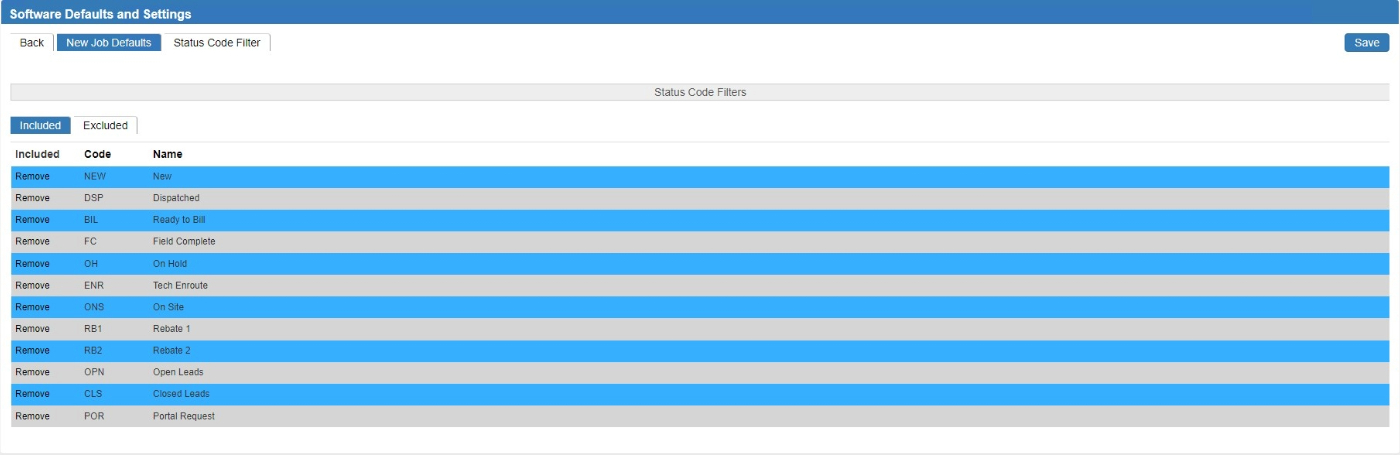Remove the Rebate 1 status
This screenshot has height=455, width=1400.
(x=33, y=329)
